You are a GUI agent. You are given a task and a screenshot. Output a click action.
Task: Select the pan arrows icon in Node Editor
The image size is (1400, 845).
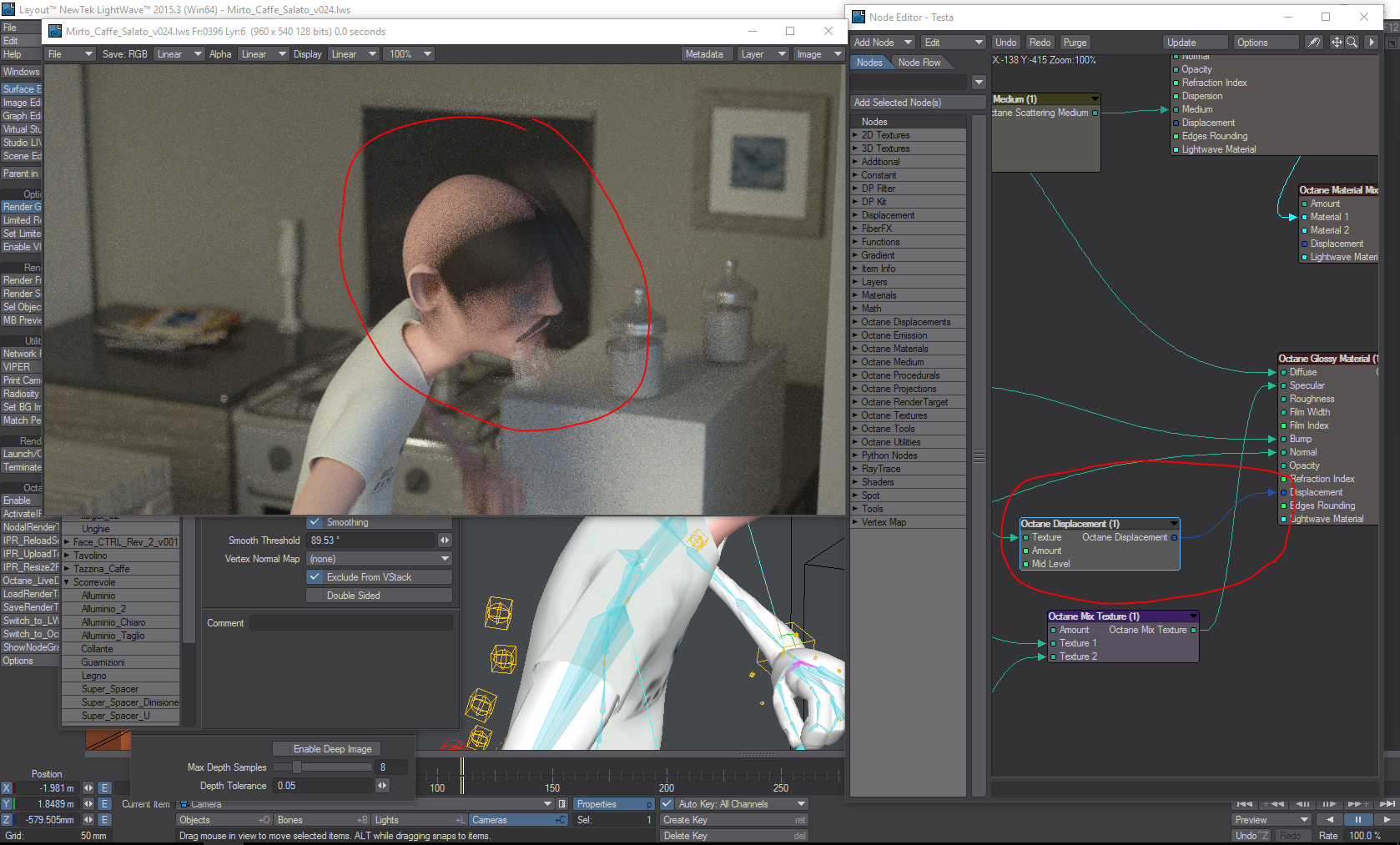click(x=1337, y=43)
